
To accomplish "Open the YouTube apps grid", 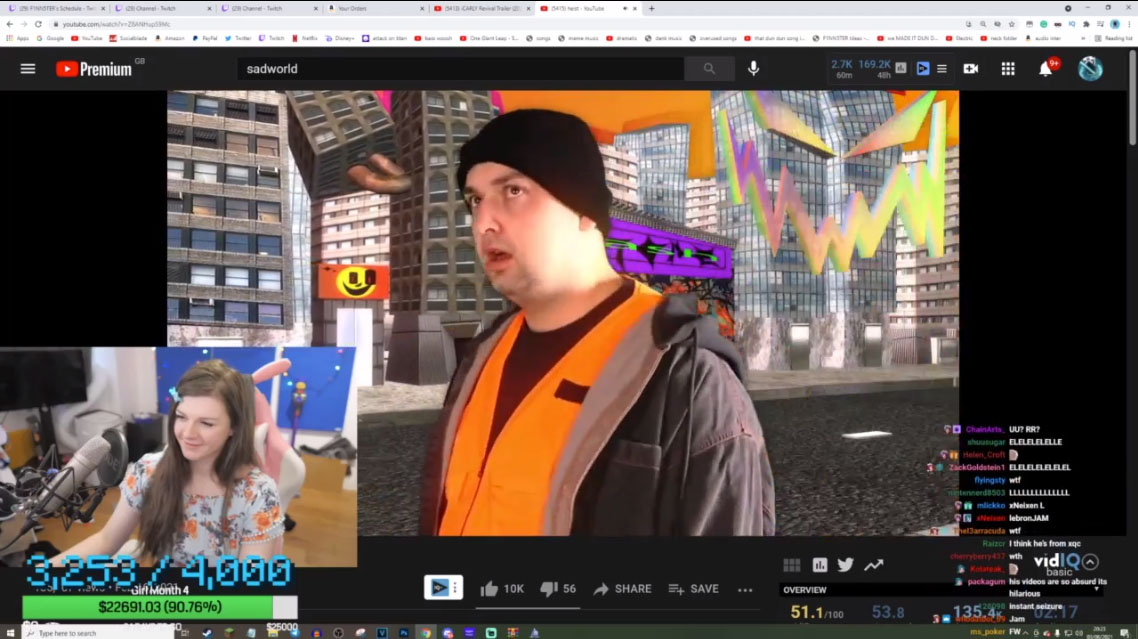I will click(1008, 69).
